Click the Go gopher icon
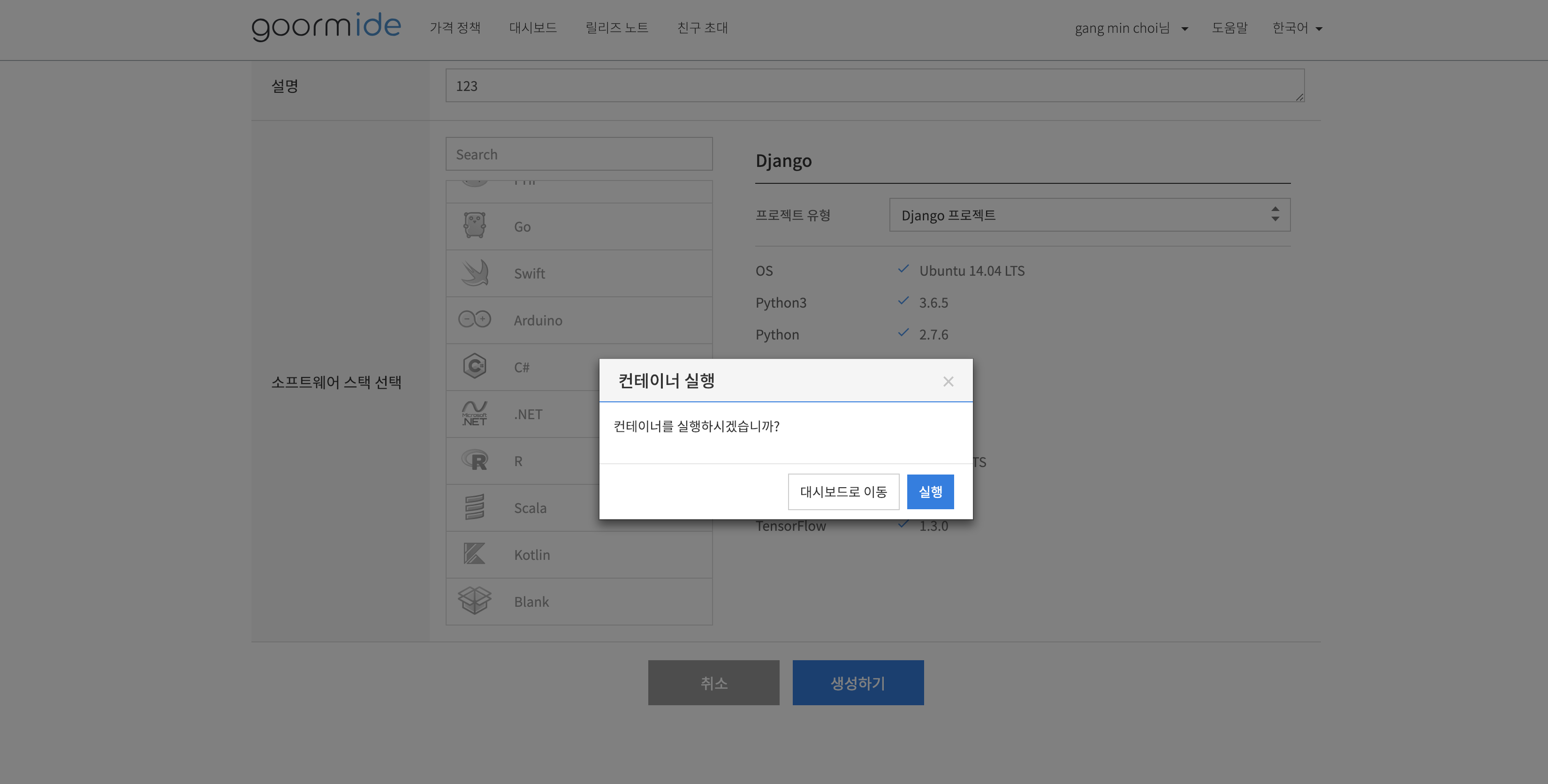 [474, 226]
